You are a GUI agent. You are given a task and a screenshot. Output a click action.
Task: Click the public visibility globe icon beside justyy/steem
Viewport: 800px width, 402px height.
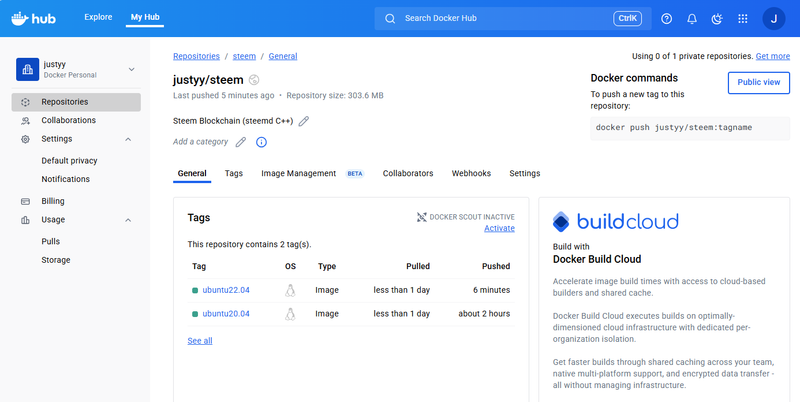254,80
